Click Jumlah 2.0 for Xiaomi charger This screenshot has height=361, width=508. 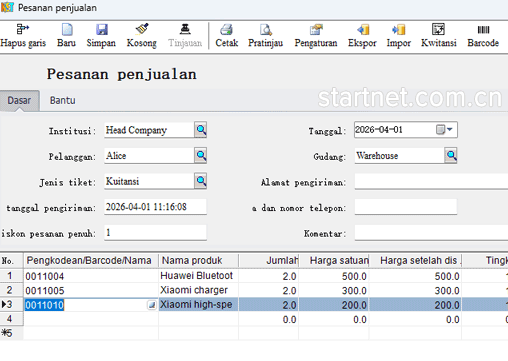[x=269, y=290]
